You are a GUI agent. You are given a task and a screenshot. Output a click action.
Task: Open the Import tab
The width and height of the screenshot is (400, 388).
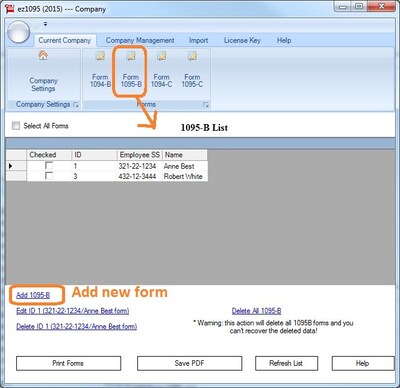tap(198, 40)
